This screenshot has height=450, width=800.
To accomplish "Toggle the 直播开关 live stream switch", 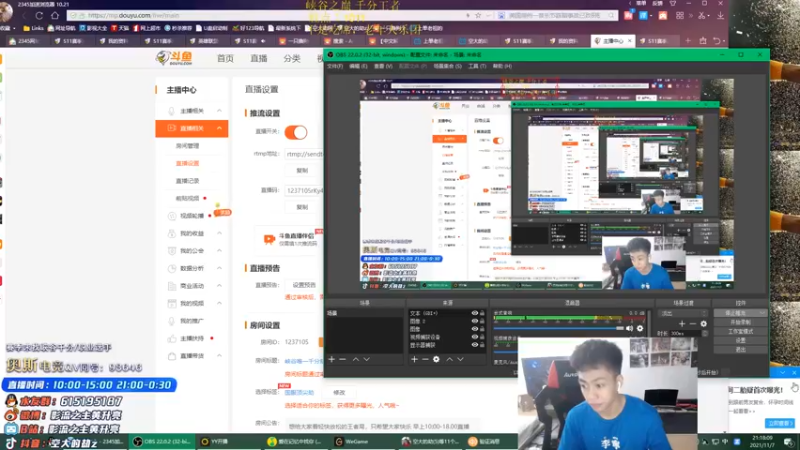I will (x=296, y=132).
